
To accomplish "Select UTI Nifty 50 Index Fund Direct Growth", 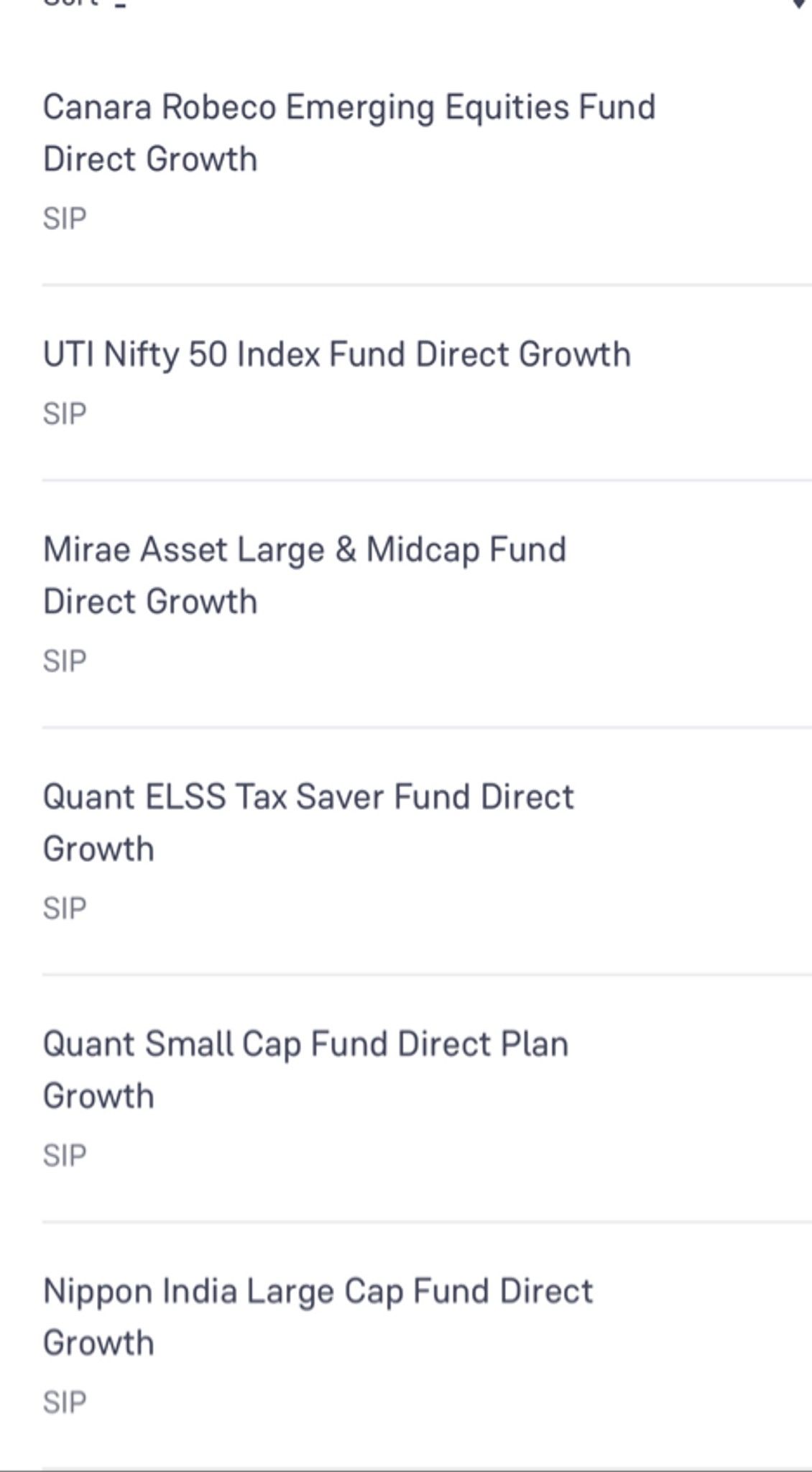I will (337, 354).
